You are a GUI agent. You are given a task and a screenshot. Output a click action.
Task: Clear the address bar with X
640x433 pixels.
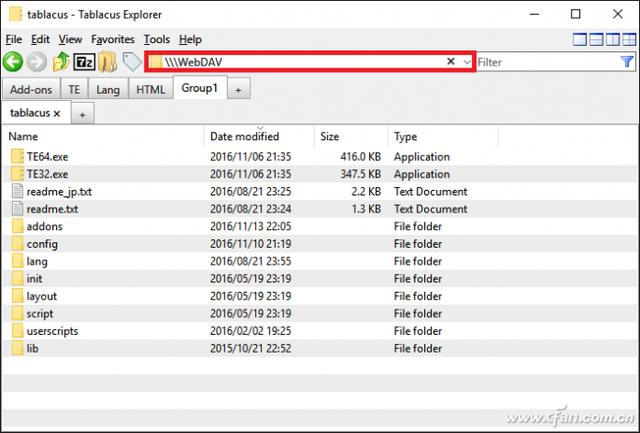click(451, 61)
